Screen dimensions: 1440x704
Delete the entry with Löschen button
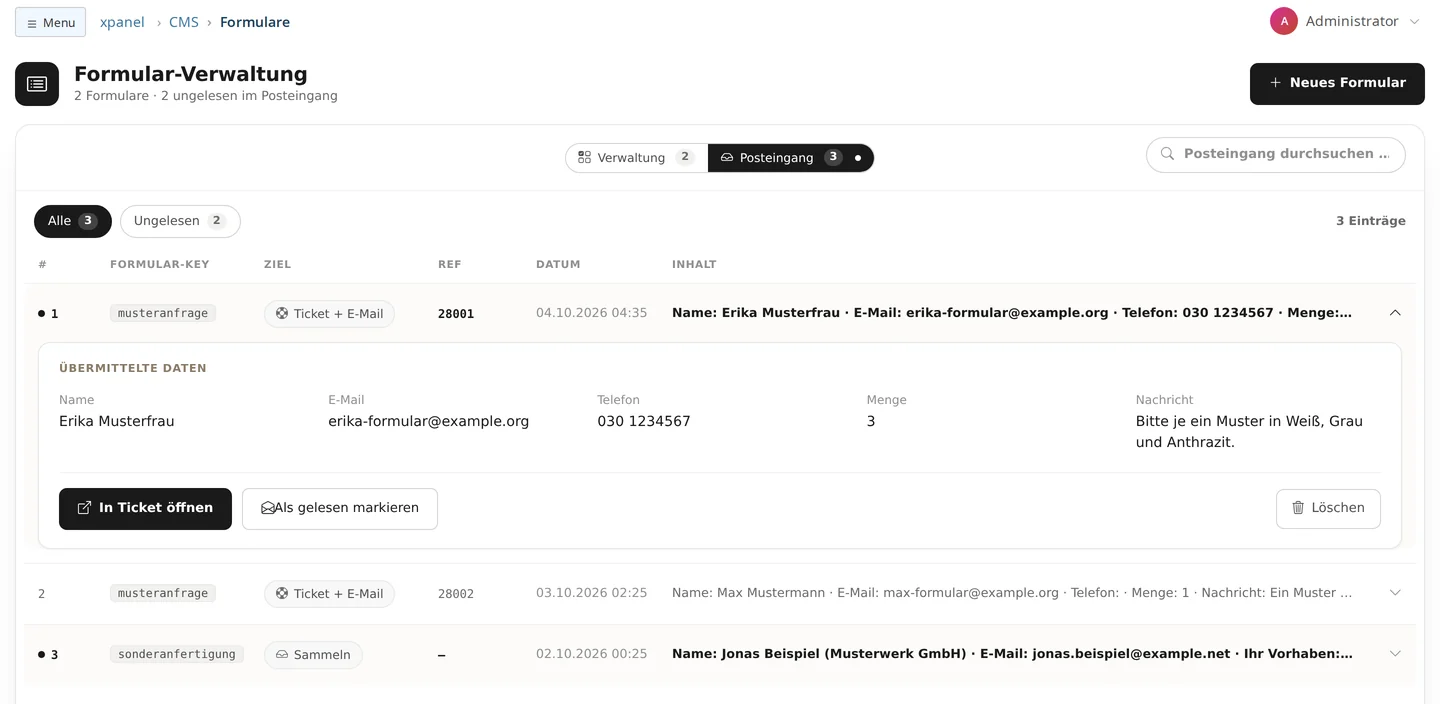point(1328,508)
